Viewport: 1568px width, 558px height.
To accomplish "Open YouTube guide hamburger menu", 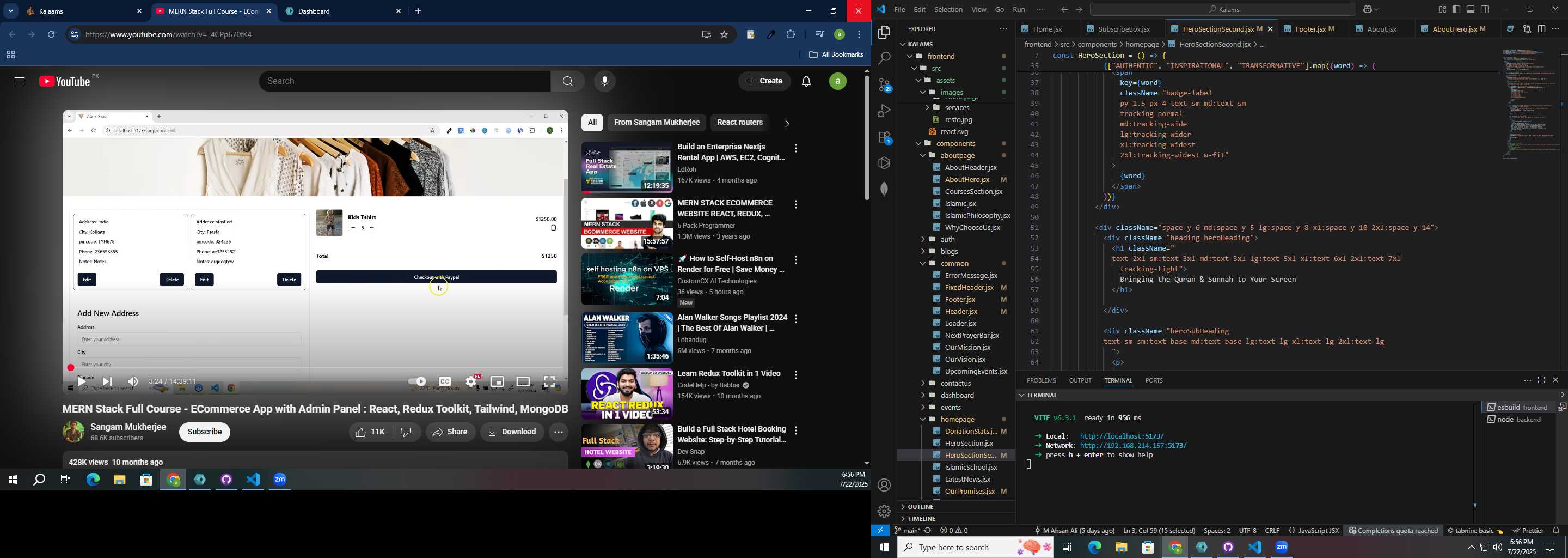I will [x=20, y=81].
